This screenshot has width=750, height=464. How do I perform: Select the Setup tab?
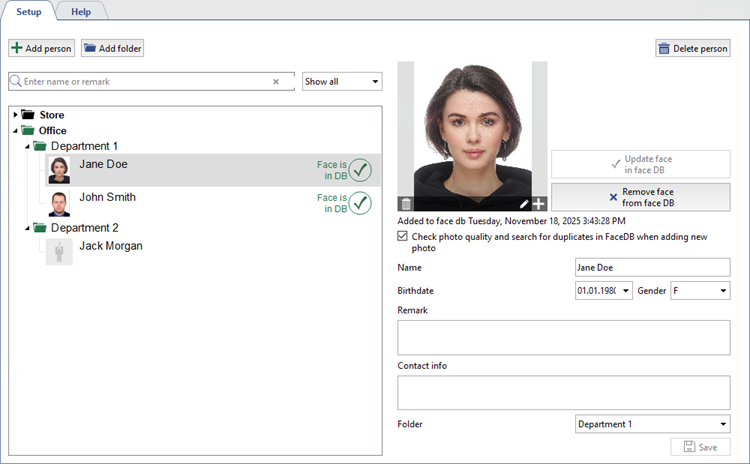[28, 11]
